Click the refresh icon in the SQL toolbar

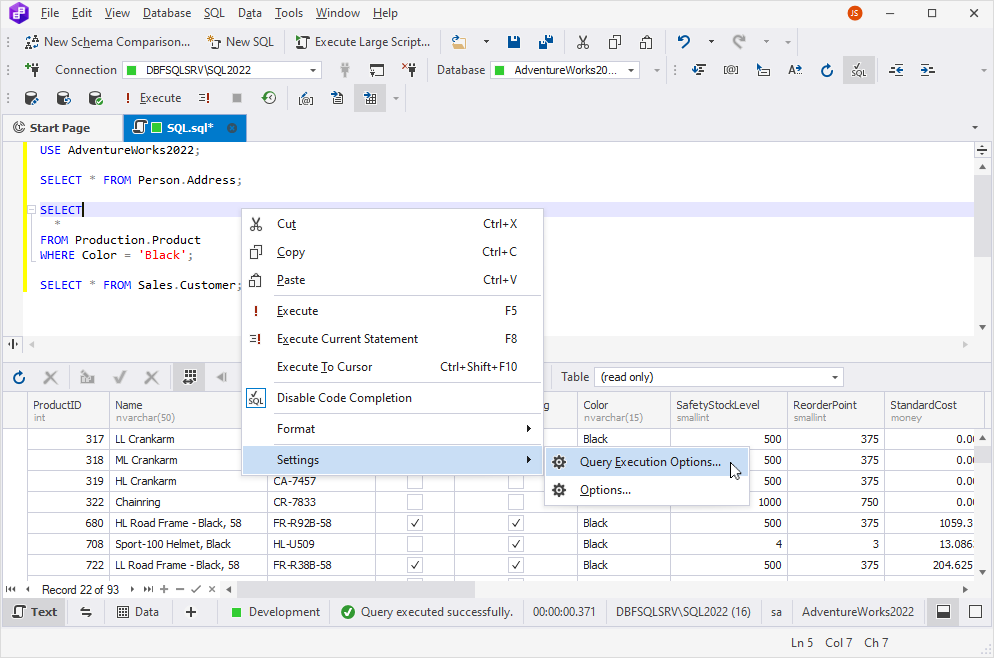click(827, 70)
